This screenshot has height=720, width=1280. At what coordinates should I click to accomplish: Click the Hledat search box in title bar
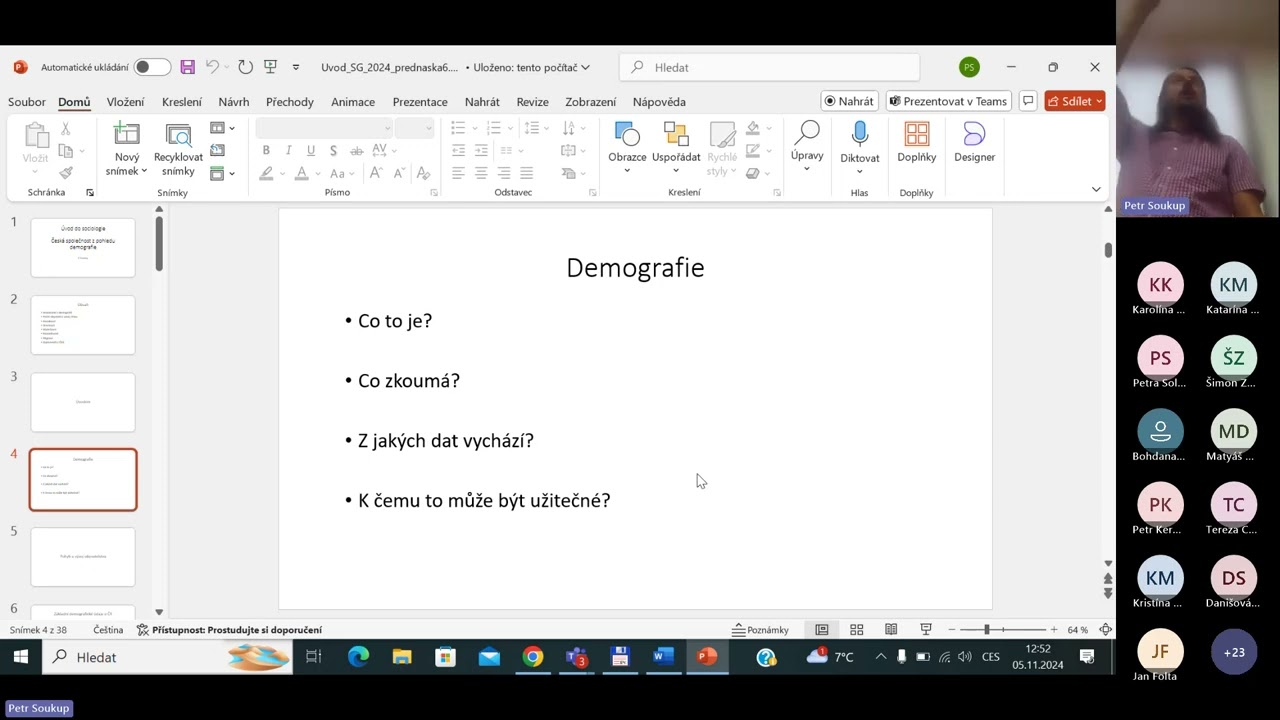[x=769, y=67]
